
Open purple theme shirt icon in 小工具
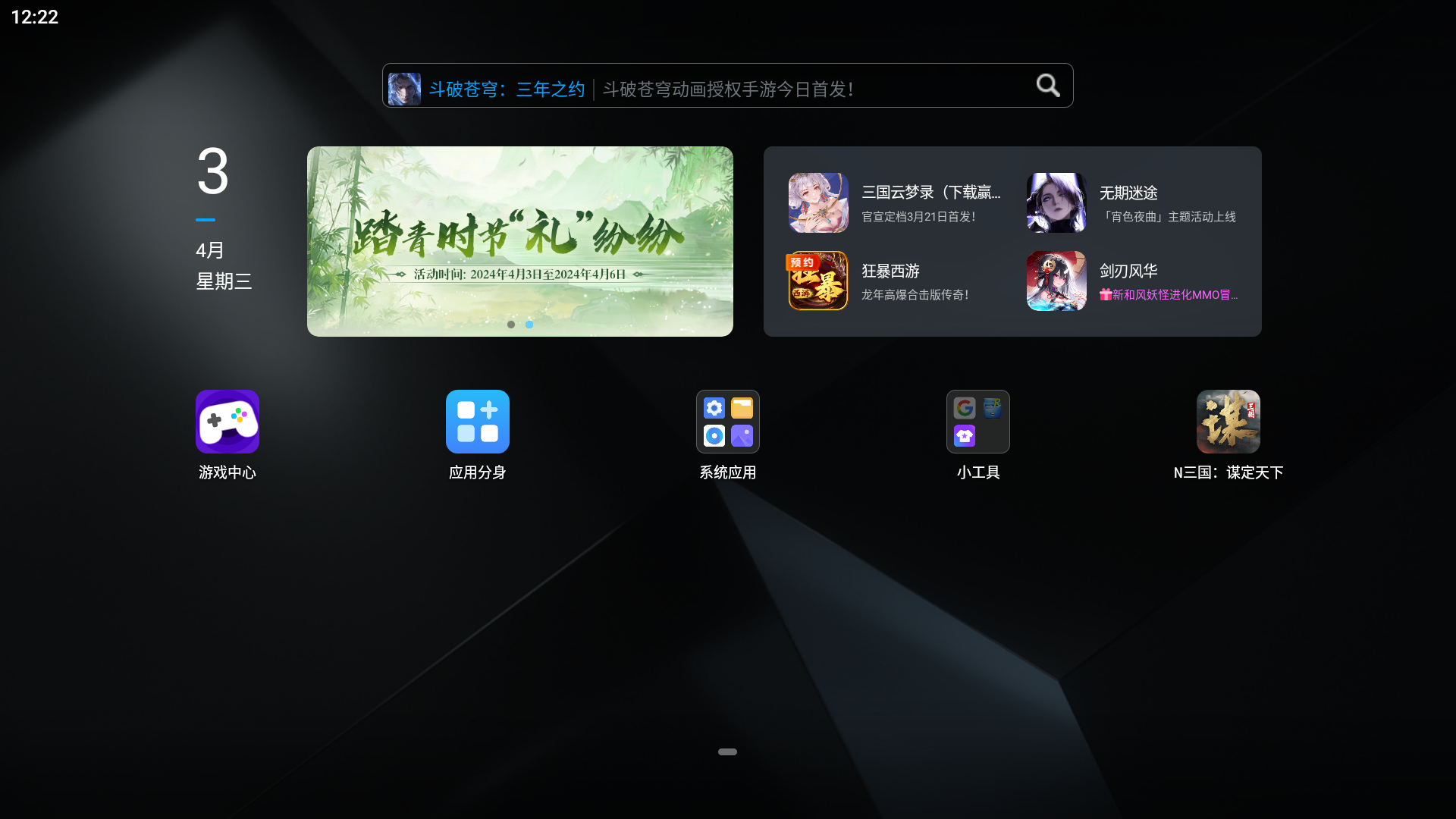pyautogui.click(x=965, y=435)
